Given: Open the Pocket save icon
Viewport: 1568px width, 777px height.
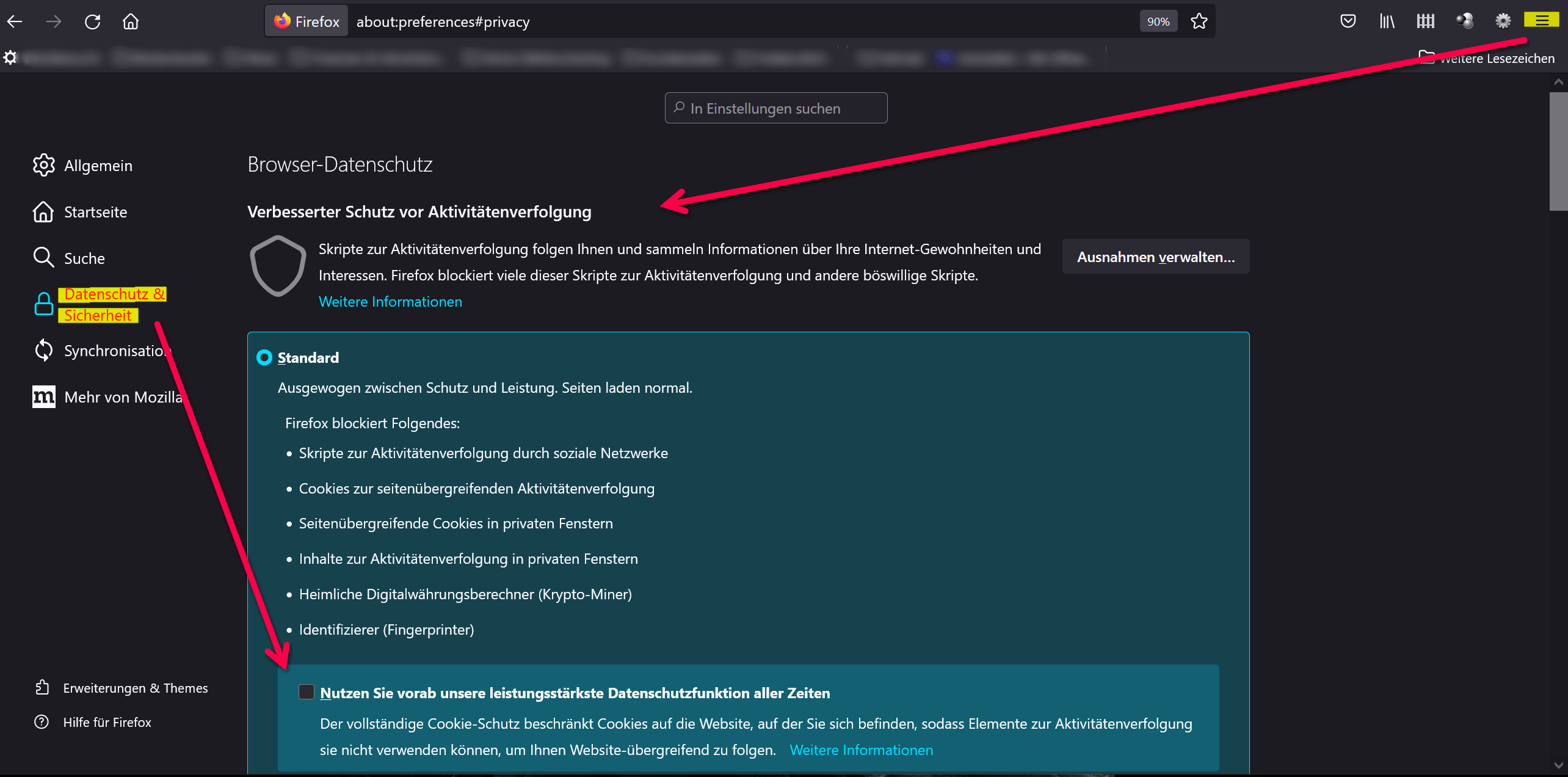Looking at the screenshot, I should pyautogui.click(x=1348, y=21).
